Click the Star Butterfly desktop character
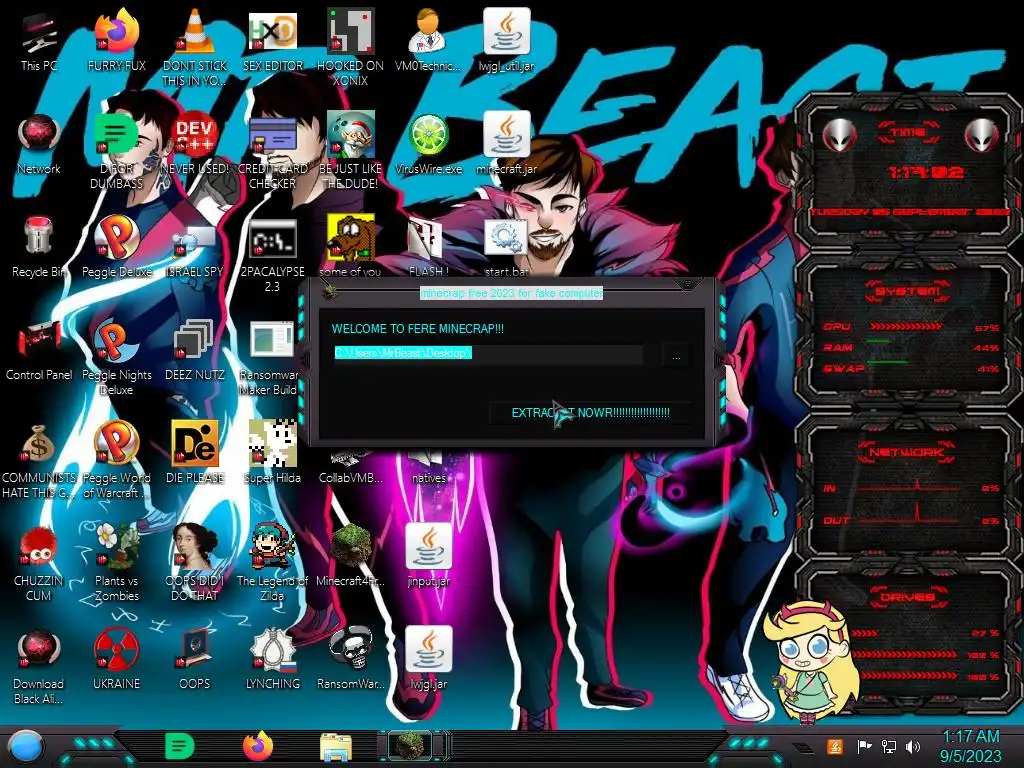Screen dimensions: 1024x768 click(x=810, y=663)
